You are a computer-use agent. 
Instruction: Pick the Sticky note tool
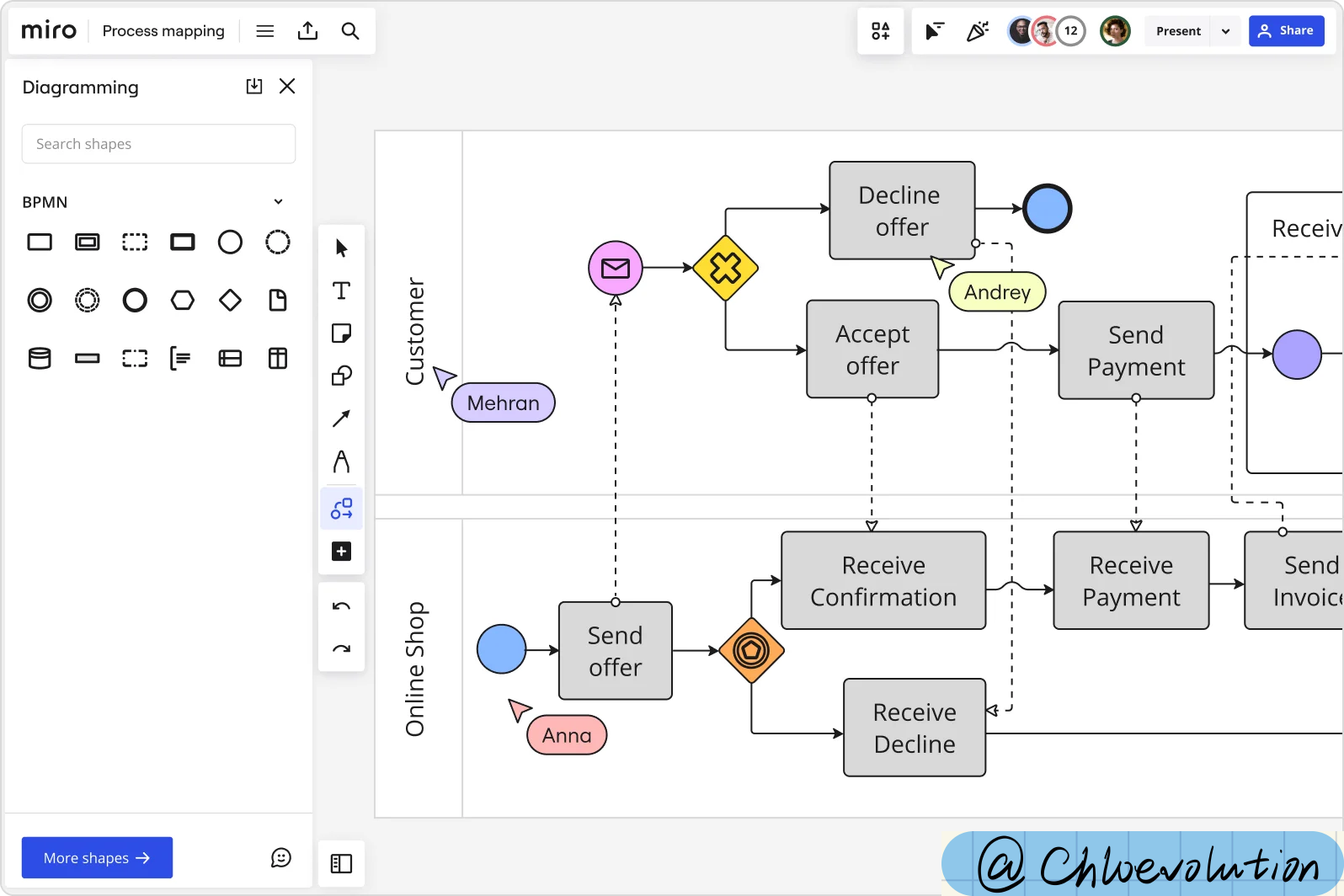341,333
